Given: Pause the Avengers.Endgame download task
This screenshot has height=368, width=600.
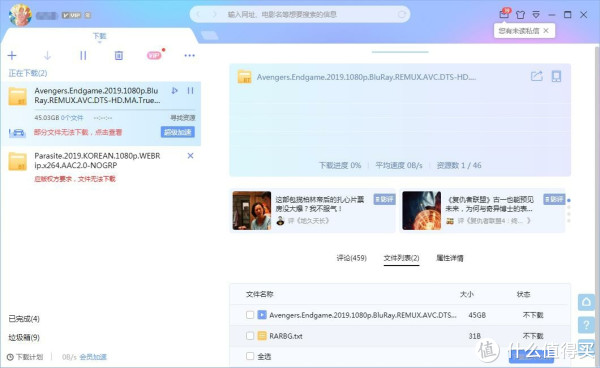Looking at the screenshot, I should (x=190, y=91).
